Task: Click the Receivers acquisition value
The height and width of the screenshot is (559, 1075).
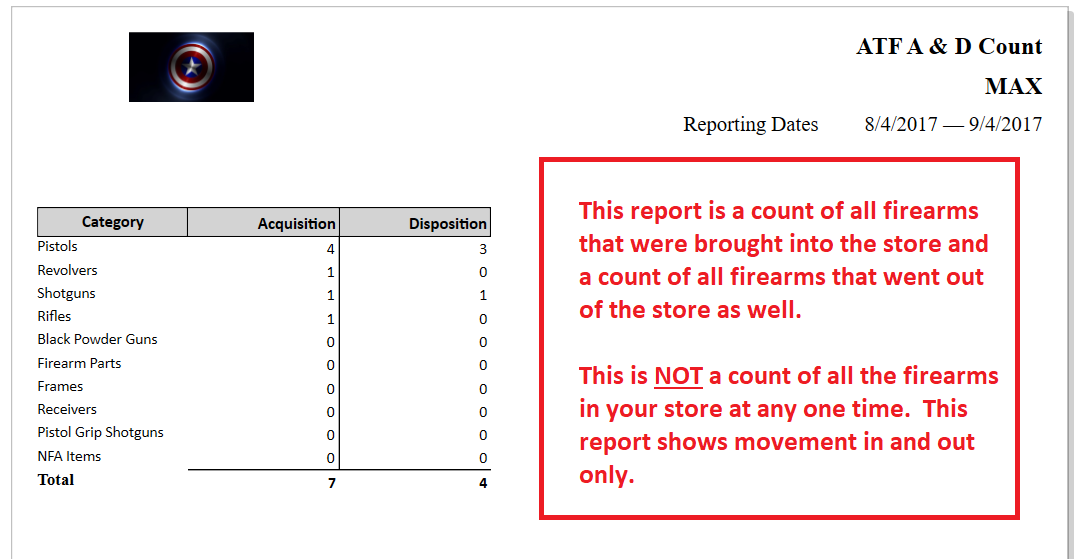Action: point(331,412)
